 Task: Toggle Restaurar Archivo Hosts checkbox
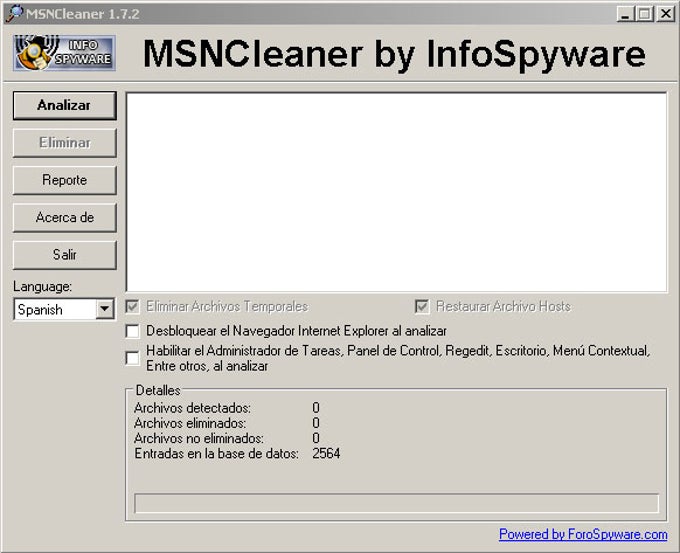(x=422, y=307)
